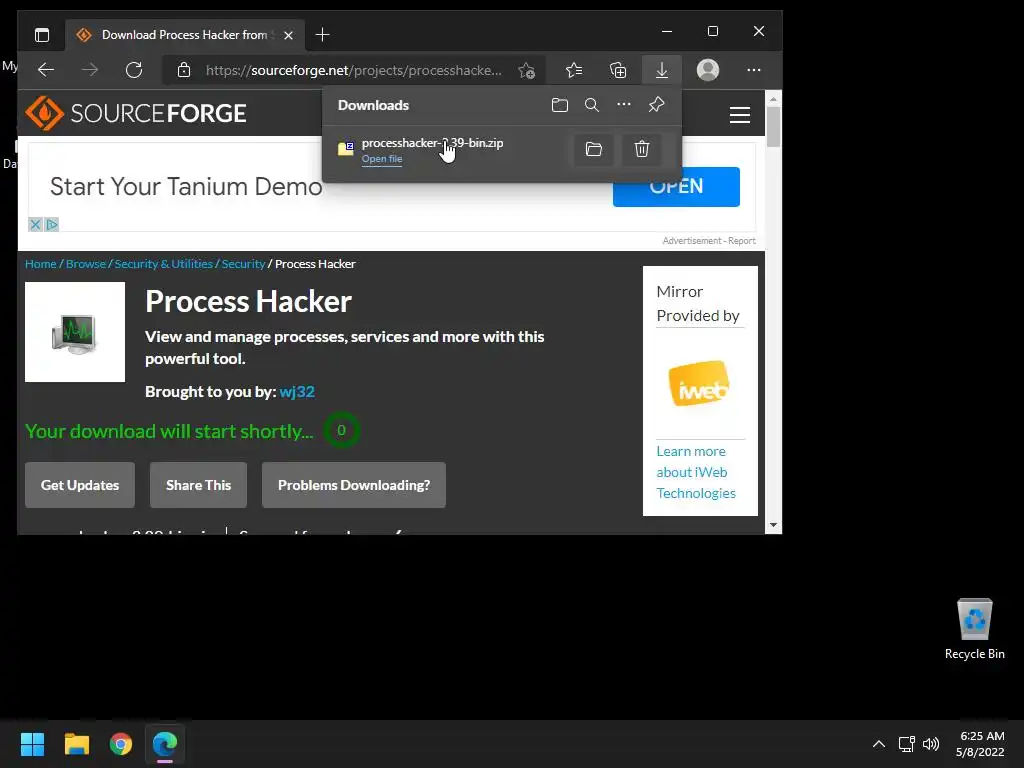This screenshot has width=1024, height=768.
Task: Pin the Downloads panel
Action: (656, 104)
